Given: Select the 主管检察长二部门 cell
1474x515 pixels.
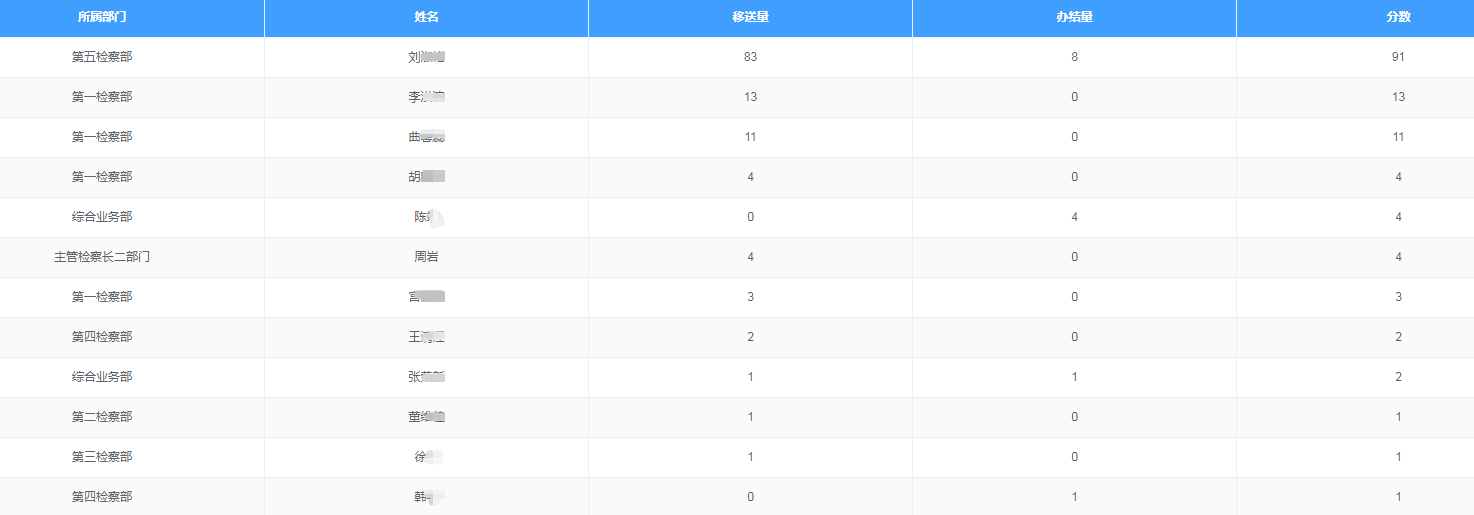Looking at the screenshot, I should pos(102,257).
